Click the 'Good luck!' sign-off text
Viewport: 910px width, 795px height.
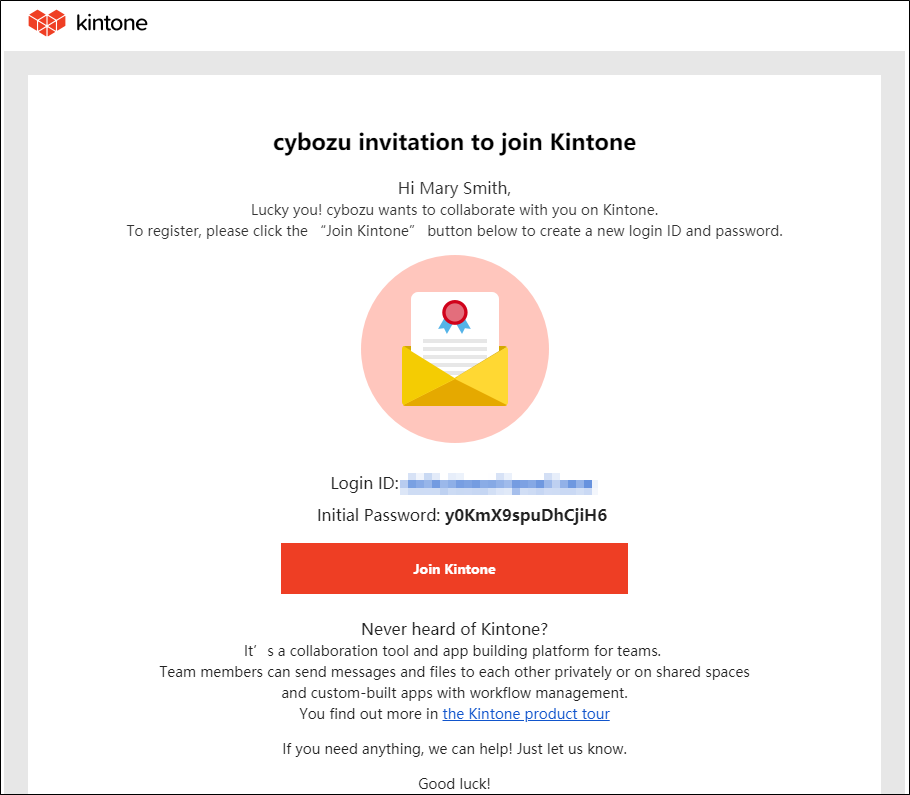454,783
